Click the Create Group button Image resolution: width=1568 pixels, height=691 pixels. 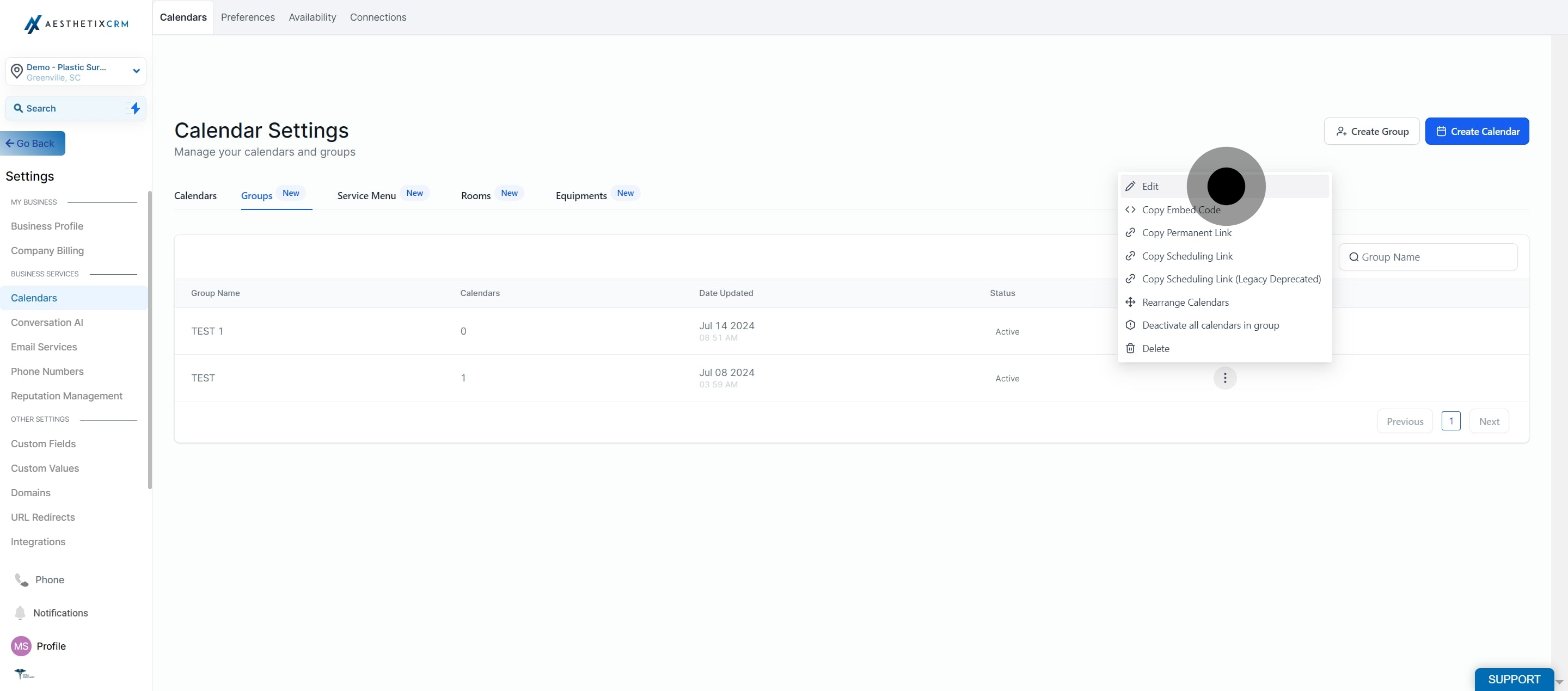(1371, 131)
